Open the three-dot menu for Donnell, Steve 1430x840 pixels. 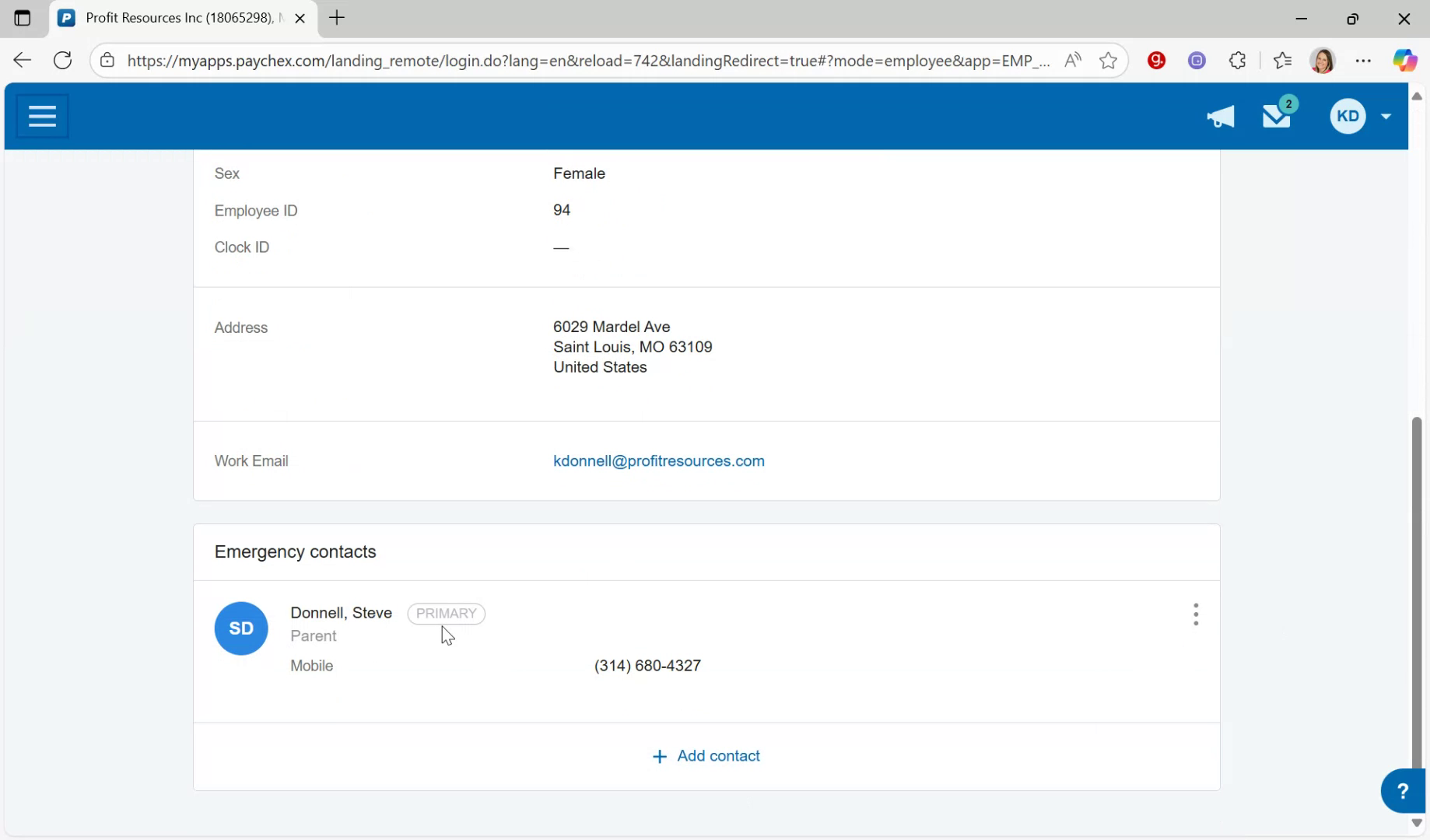pyautogui.click(x=1196, y=614)
